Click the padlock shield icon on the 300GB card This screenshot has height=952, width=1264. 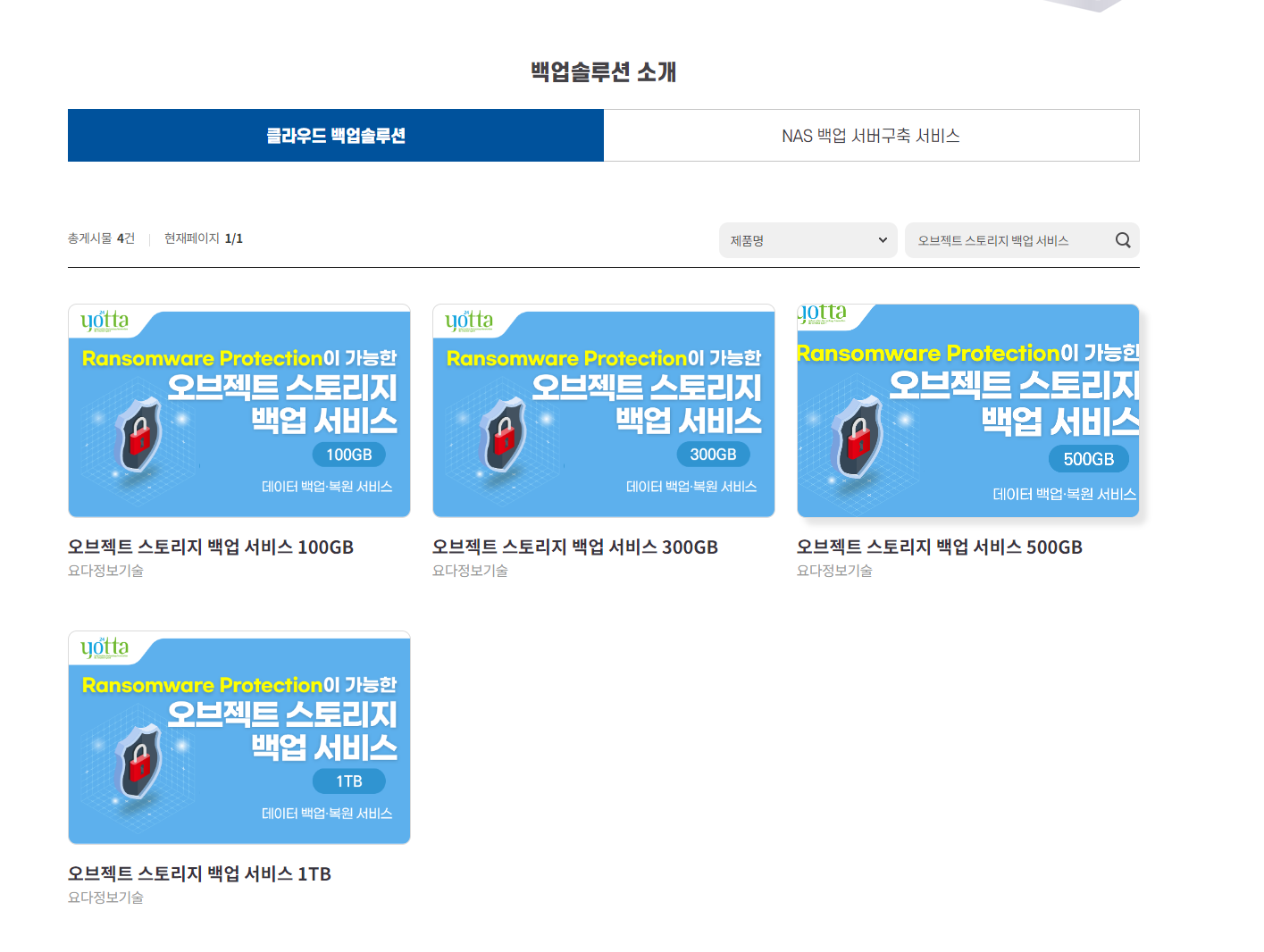click(x=503, y=435)
